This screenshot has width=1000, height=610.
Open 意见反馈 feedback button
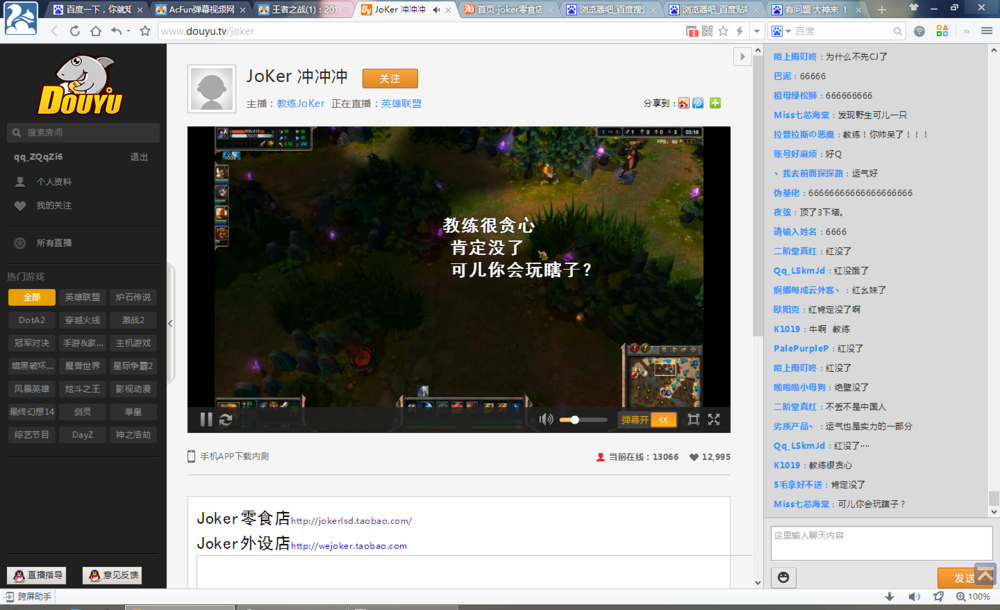pyautogui.click(x=112, y=576)
